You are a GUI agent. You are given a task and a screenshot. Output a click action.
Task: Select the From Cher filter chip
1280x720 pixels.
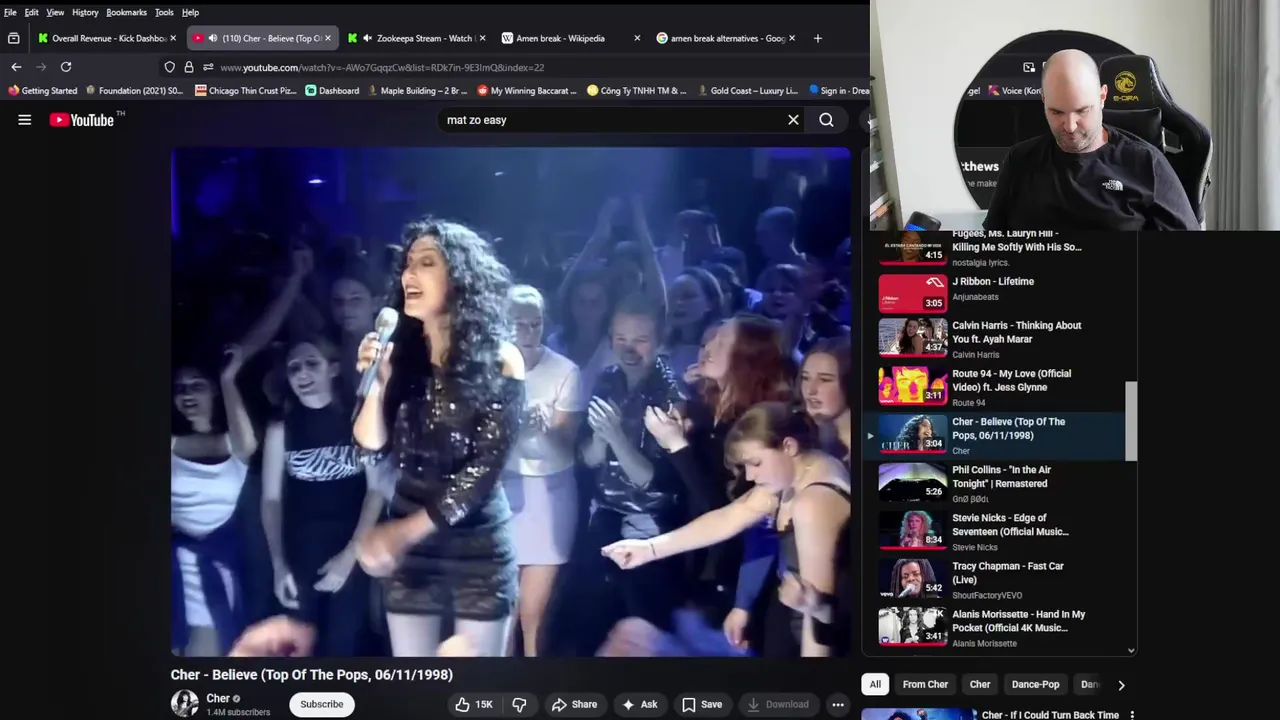coord(925,685)
